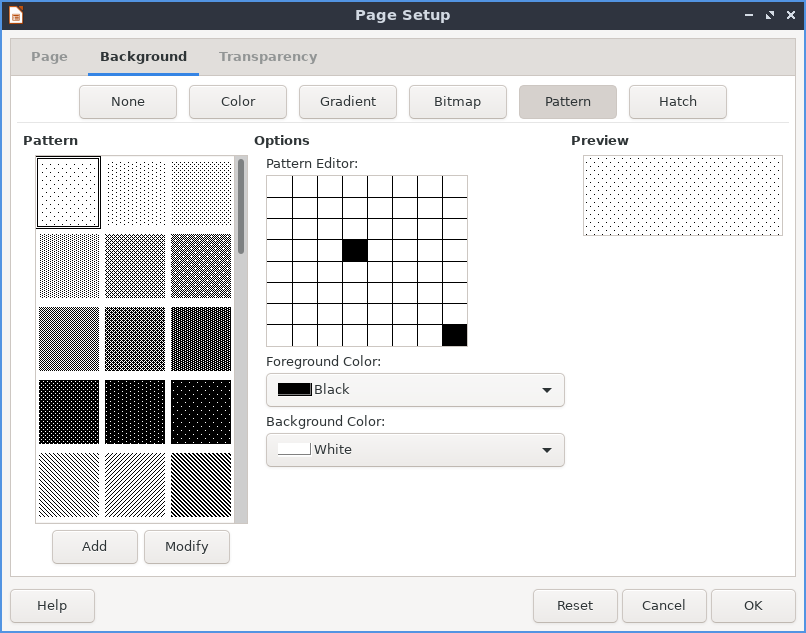Open the Foreground Color dropdown
The height and width of the screenshot is (633, 806).
tap(415, 390)
